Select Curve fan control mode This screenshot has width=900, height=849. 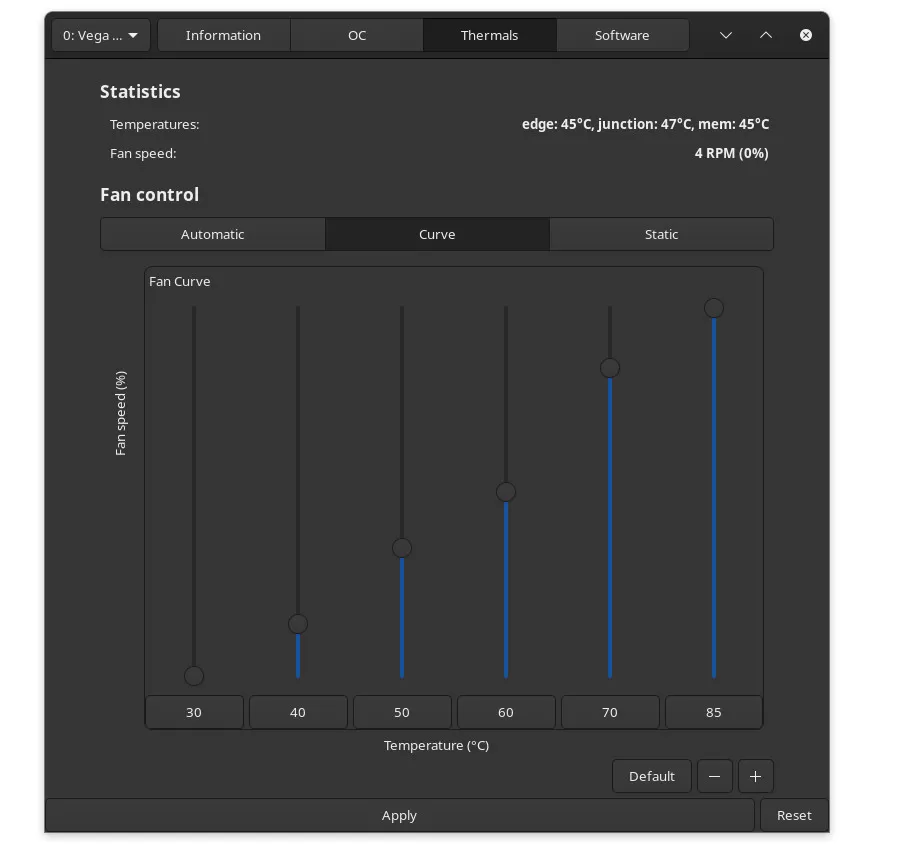[437, 234]
